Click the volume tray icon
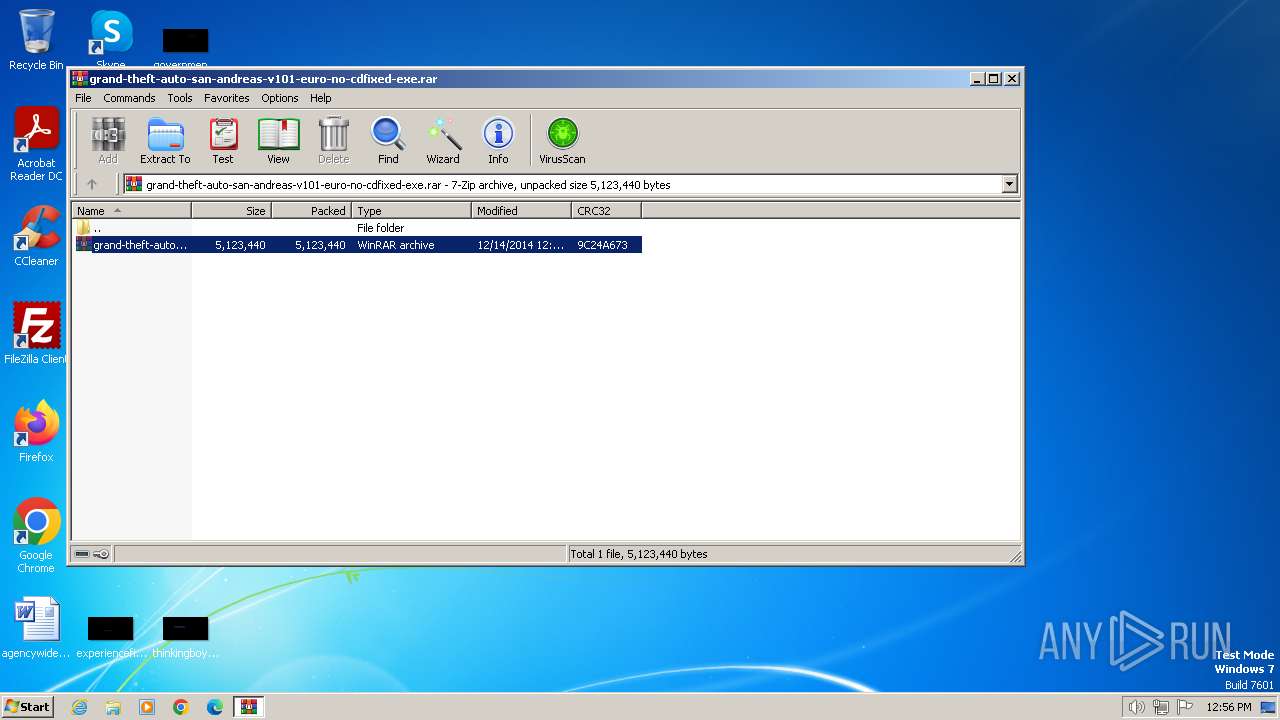The height and width of the screenshot is (720, 1280). [1136, 707]
